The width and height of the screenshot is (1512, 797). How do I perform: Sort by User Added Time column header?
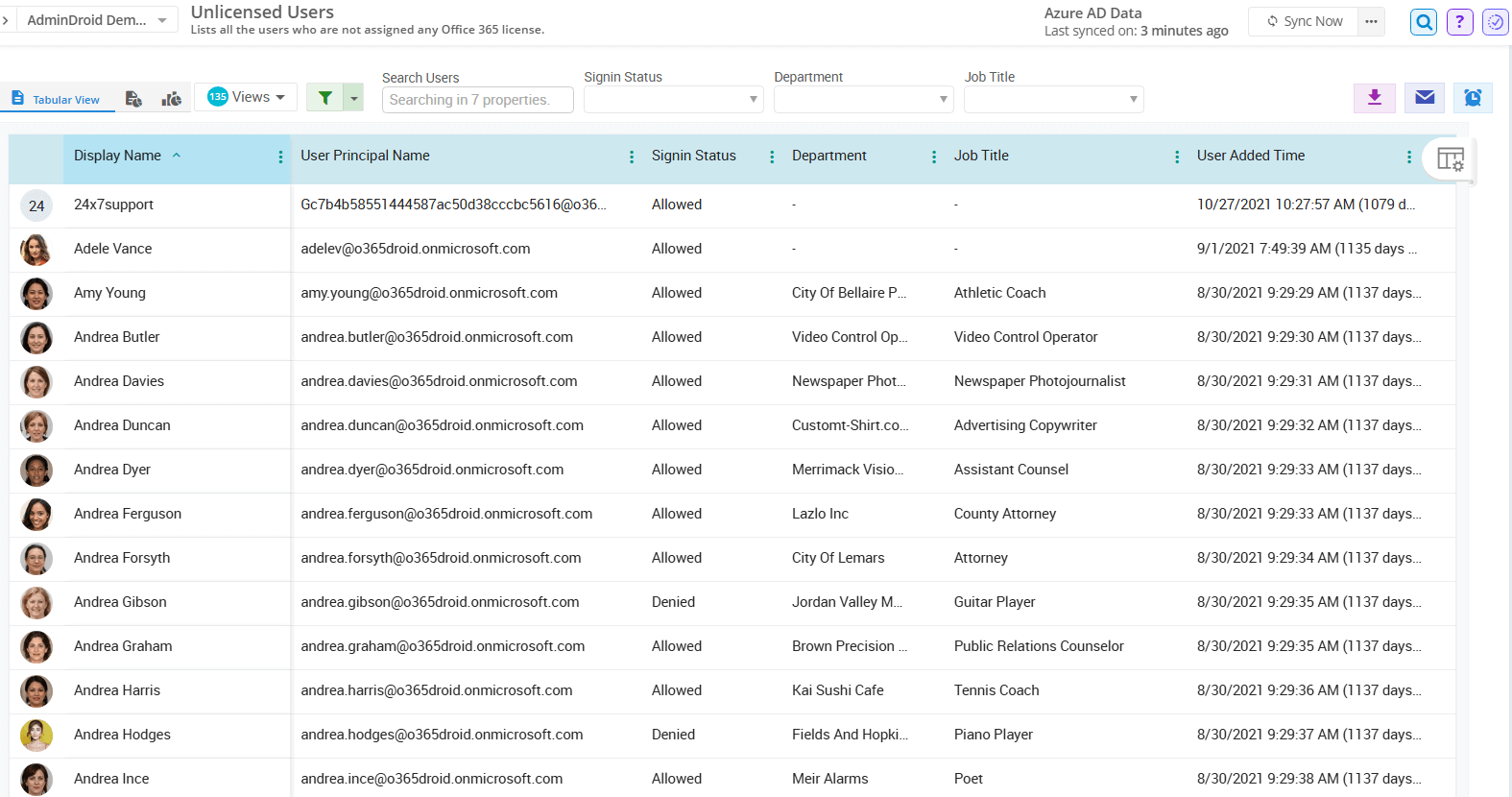click(x=1251, y=156)
